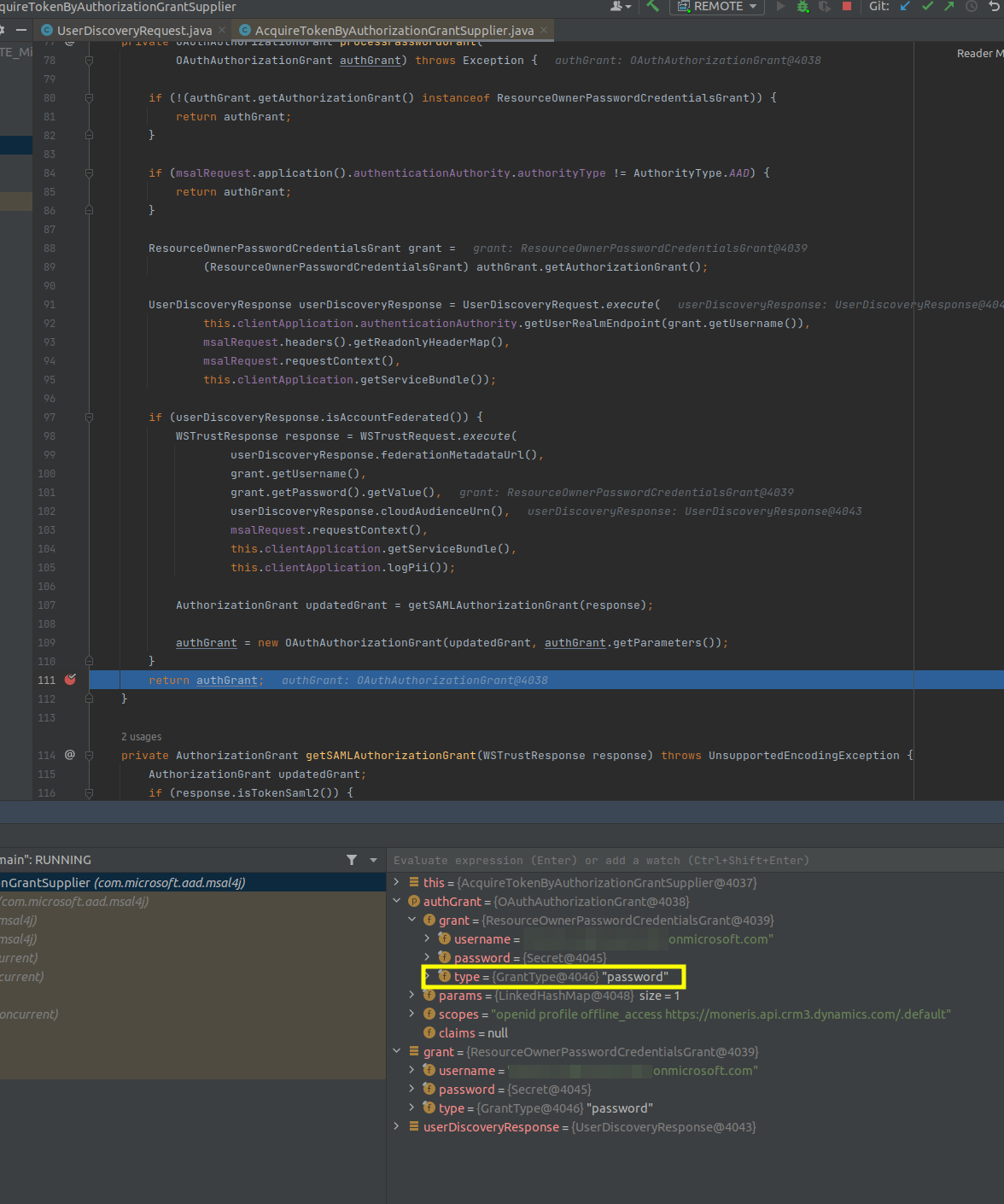Click the 2 usages link above getSAMLAuthorizationGrant

141,736
